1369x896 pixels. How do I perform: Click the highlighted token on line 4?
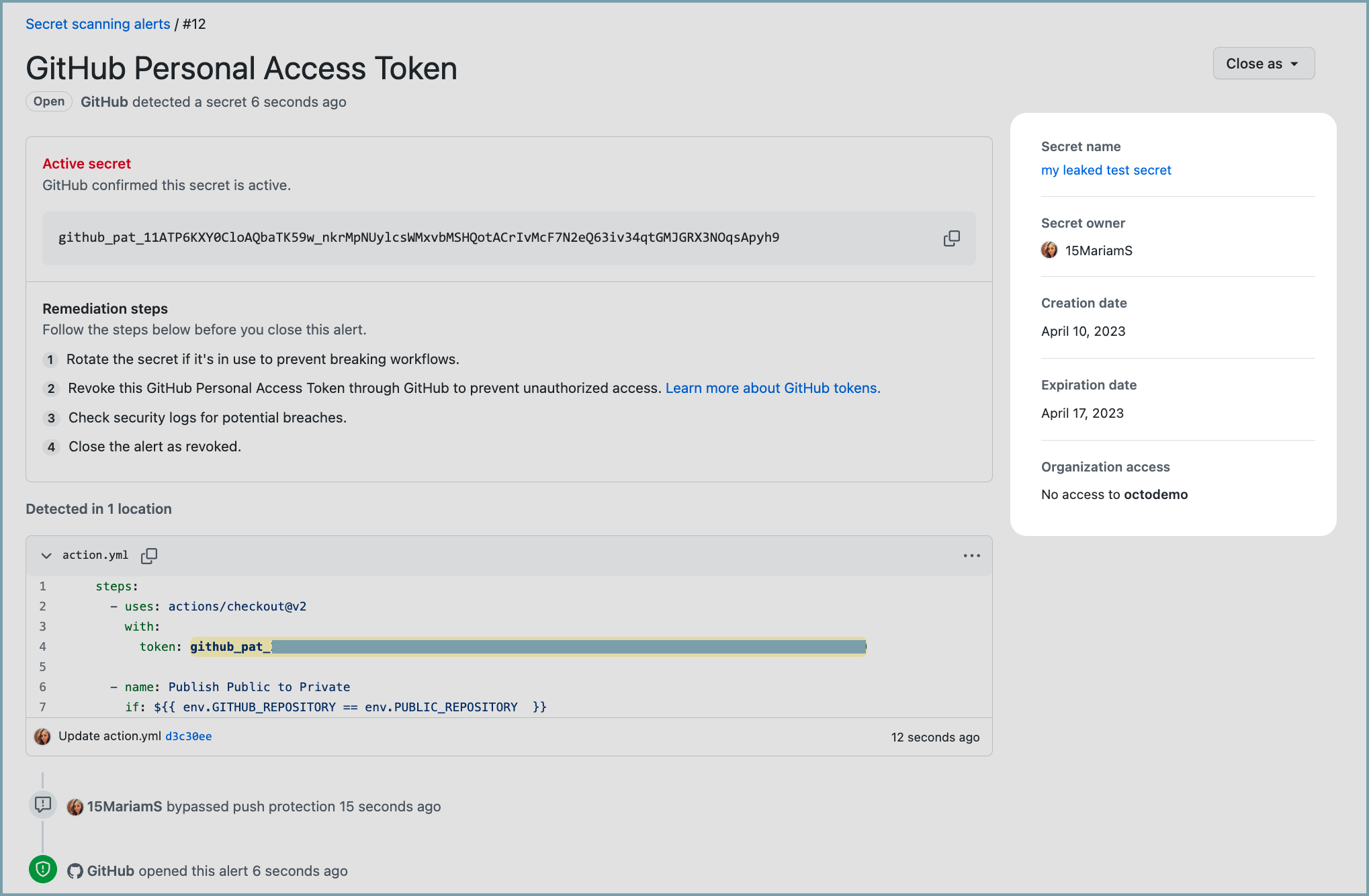click(x=528, y=647)
